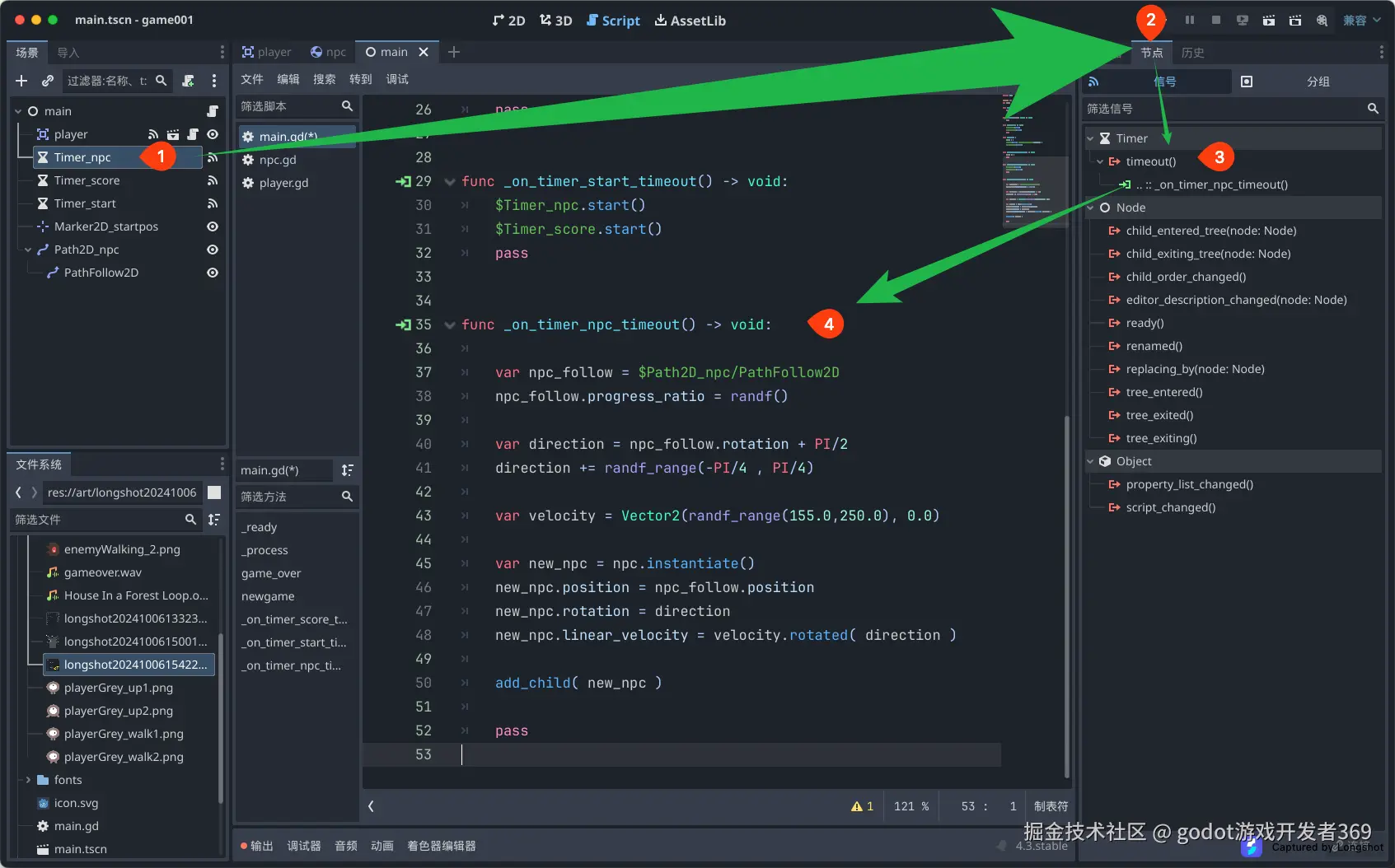The image size is (1395, 868).
Task: Click the 制表符 indentation indicator
Action: coord(1051,806)
